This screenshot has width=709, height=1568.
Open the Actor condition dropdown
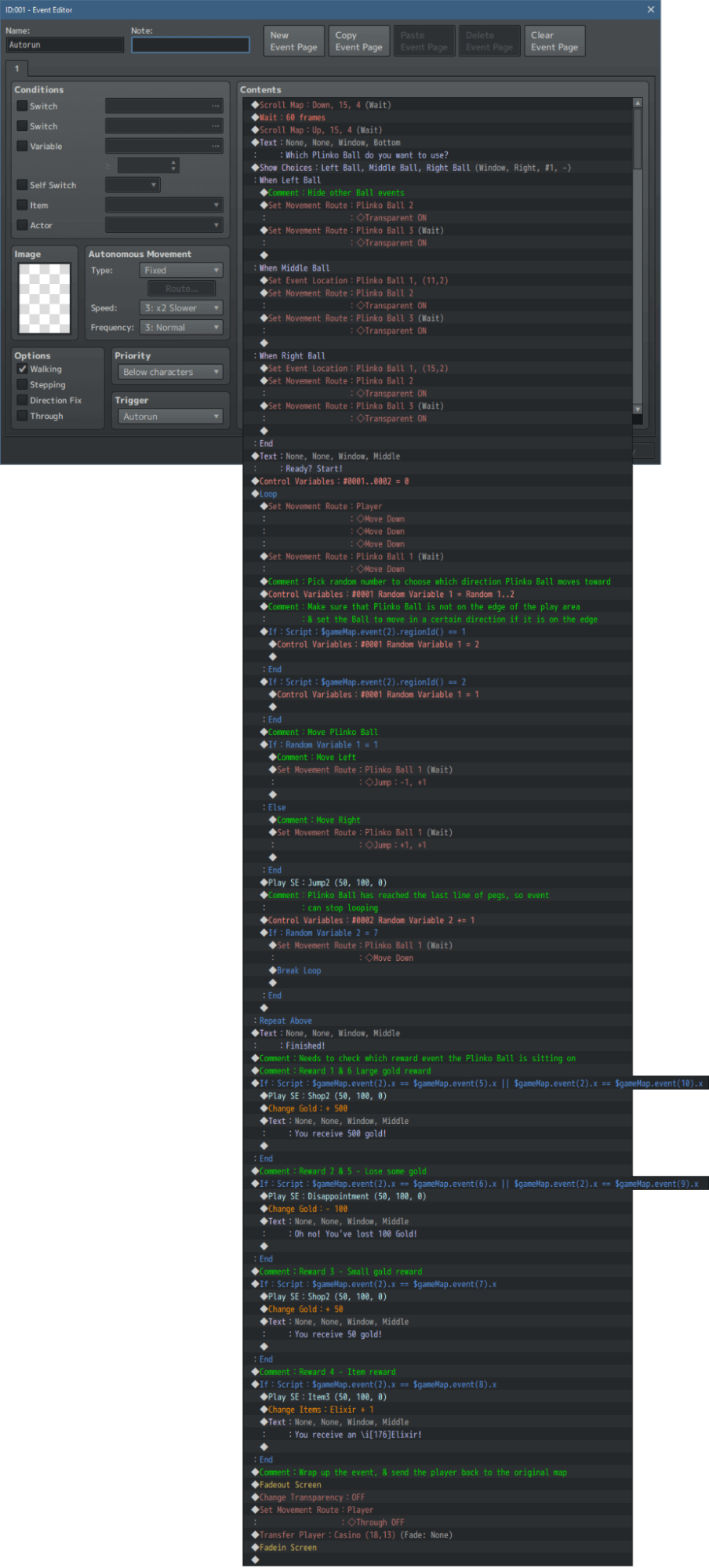[x=164, y=225]
